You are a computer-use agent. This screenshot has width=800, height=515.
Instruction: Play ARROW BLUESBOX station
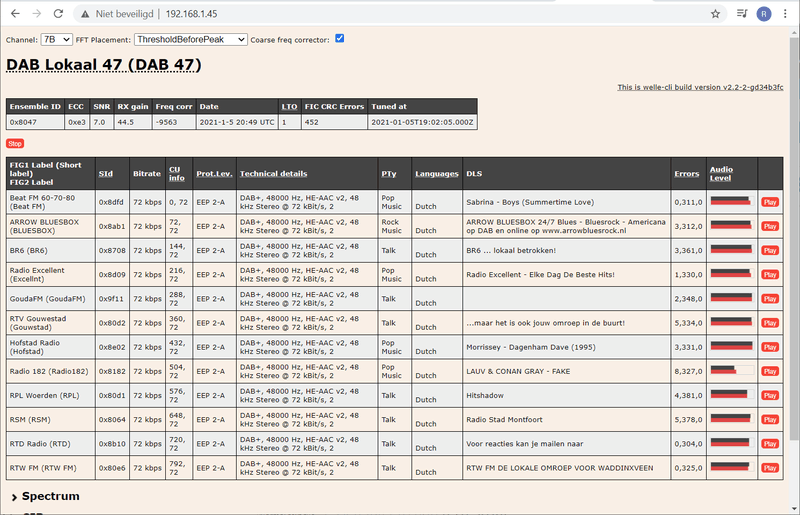pos(770,226)
